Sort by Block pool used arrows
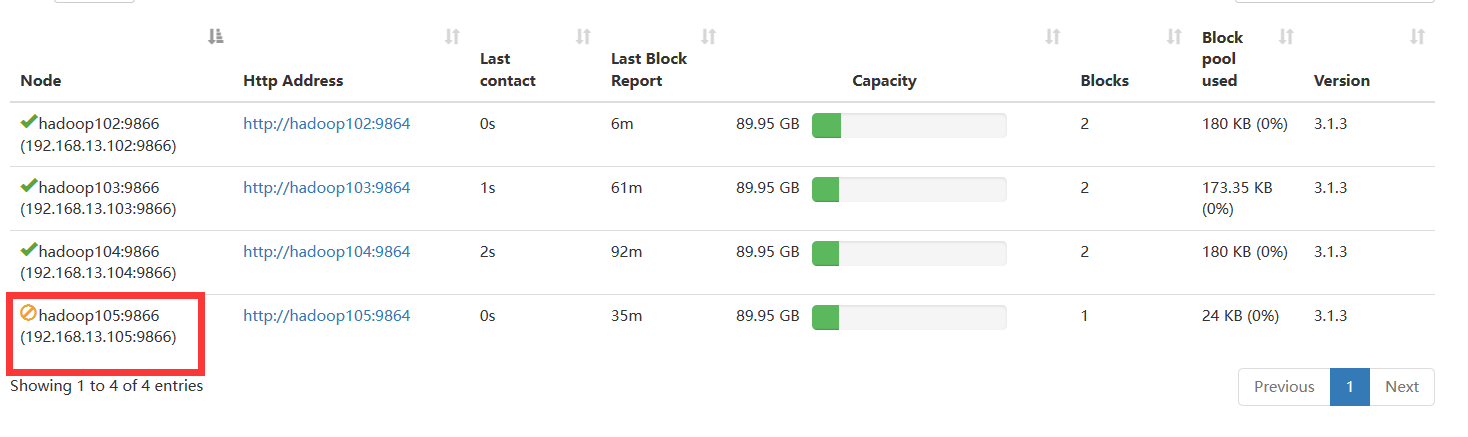This screenshot has height=437, width=1468. [1286, 37]
